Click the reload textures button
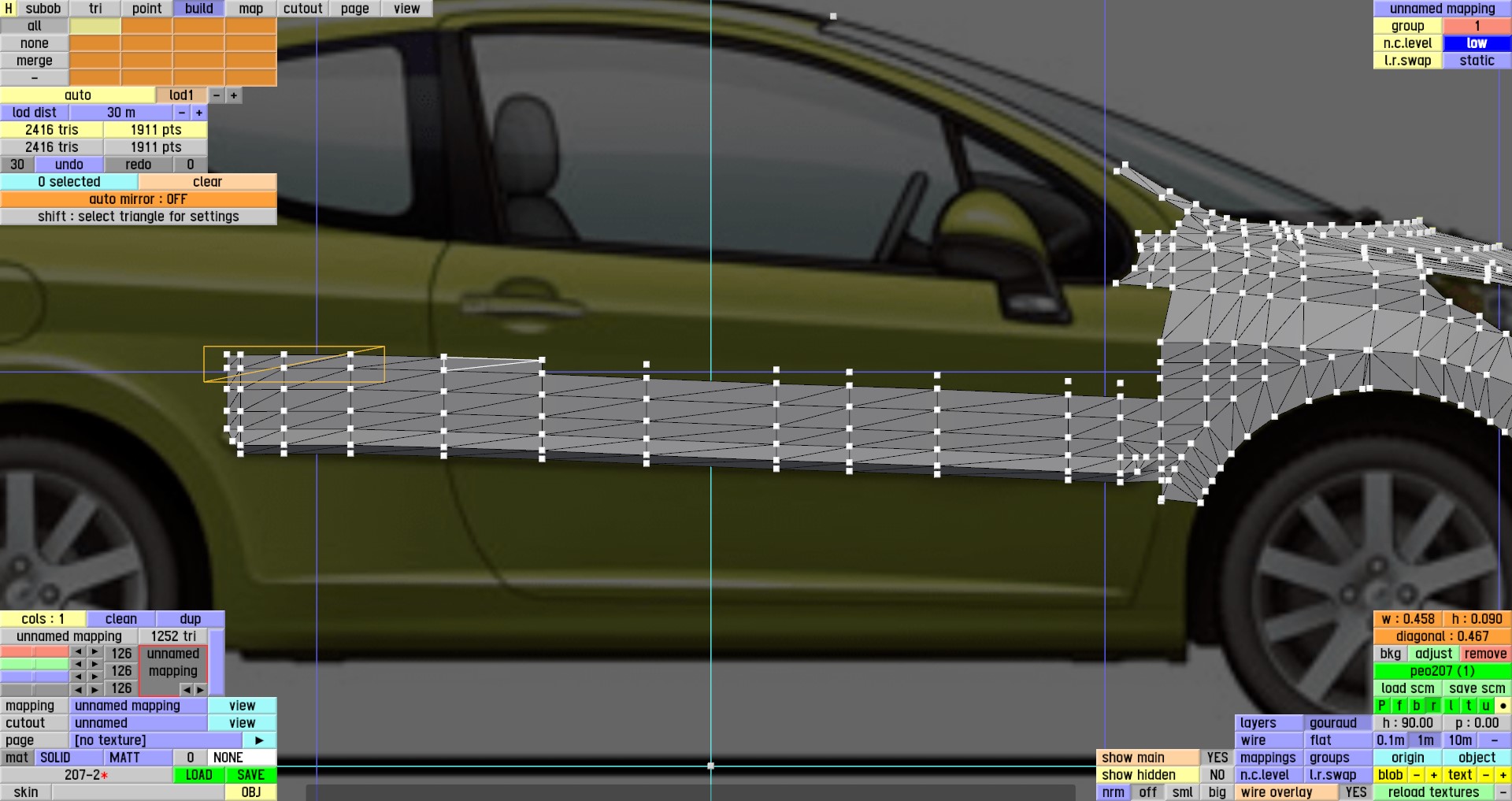The height and width of the screenshot is (801, 1512). tap(1434, 792)
